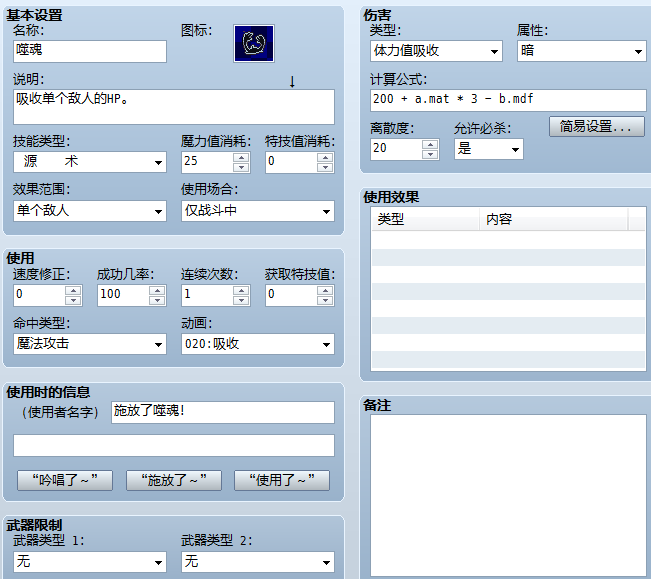The width and height of the screenshot is (651, 579).
Task: Click the 说明 description text box
Action: [174, 107]
